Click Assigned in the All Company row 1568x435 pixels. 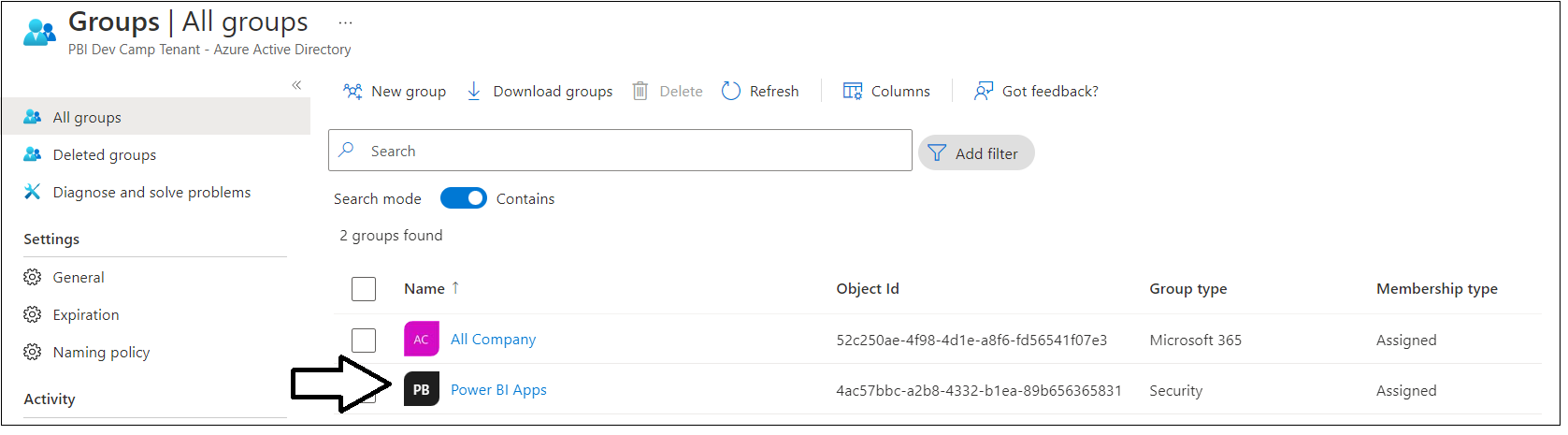click(1406, 341)
